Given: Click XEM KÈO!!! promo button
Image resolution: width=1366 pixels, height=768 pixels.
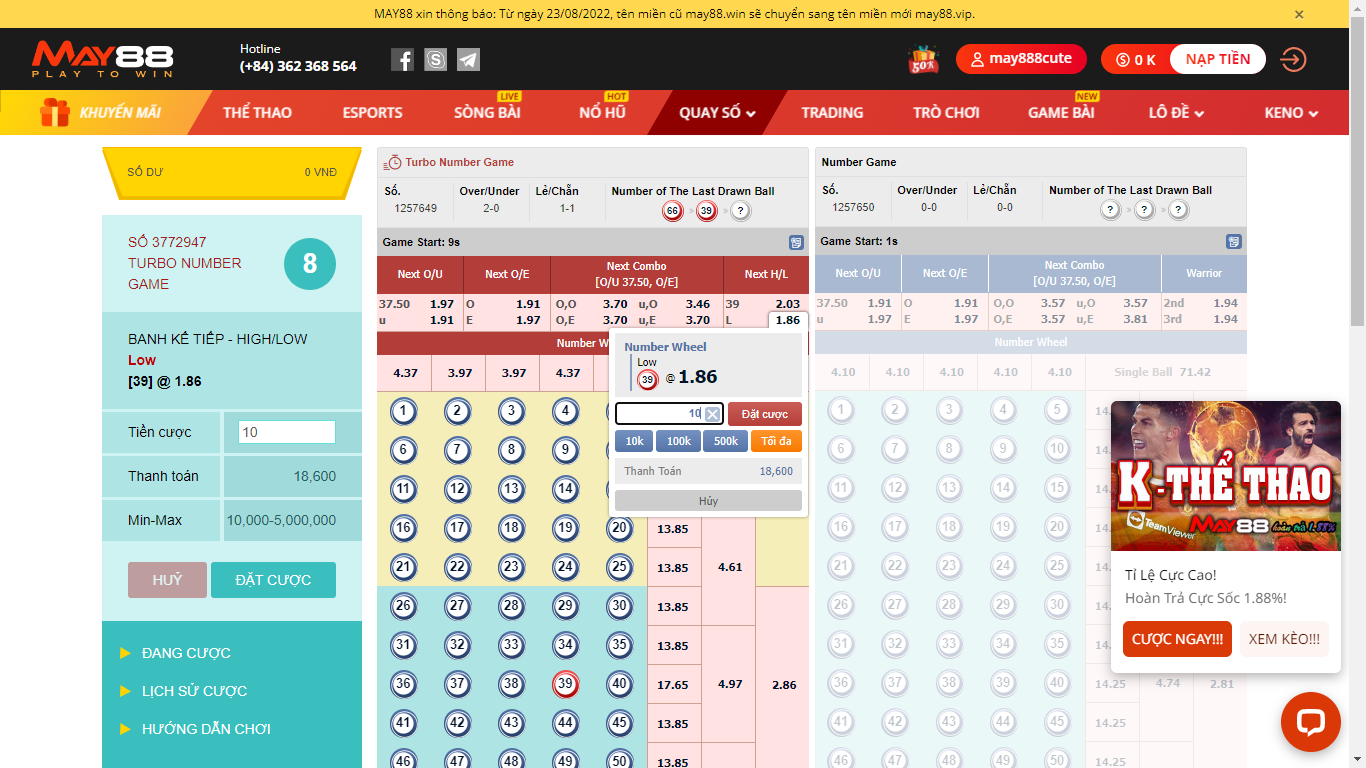Looking at the screenshot, I should coord(1284,639).
